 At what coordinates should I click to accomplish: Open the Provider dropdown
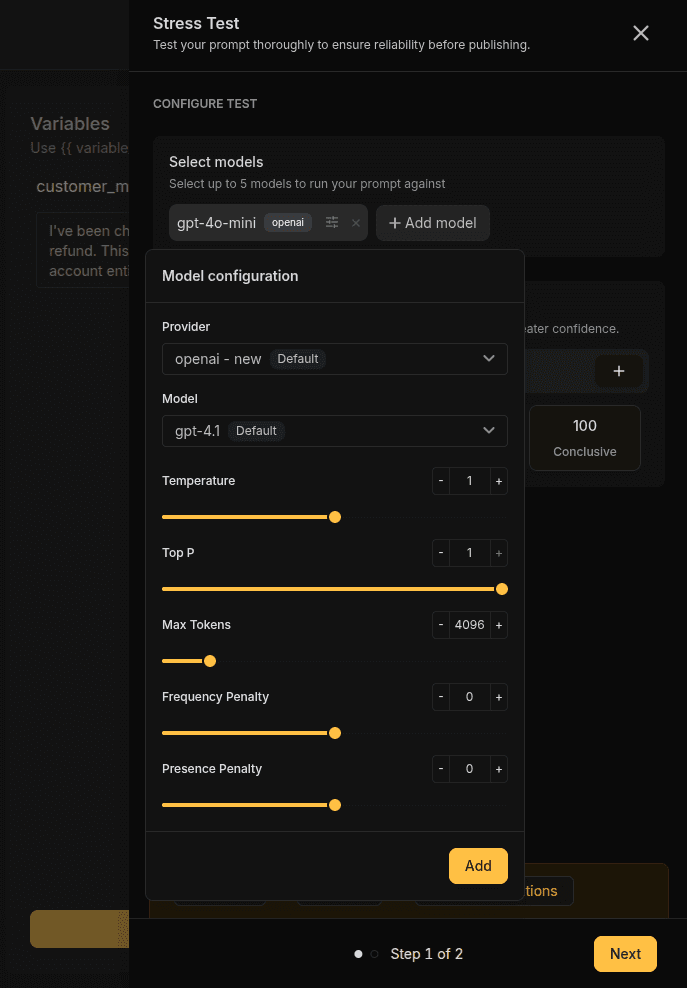[x=335, y=359]
